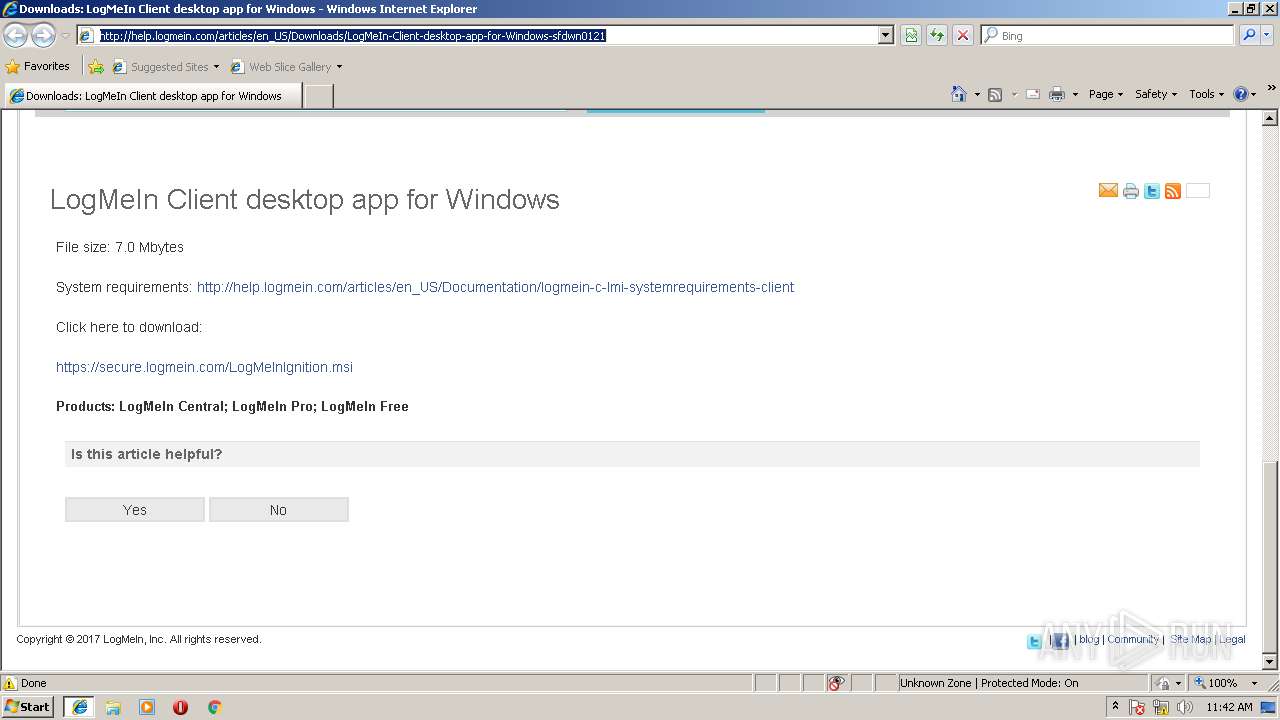Image resolution: width=1280 pixels, height=720 pixels.
Task: Open Google Chrome taskbar icon
Action: click(x=214, y=707)
